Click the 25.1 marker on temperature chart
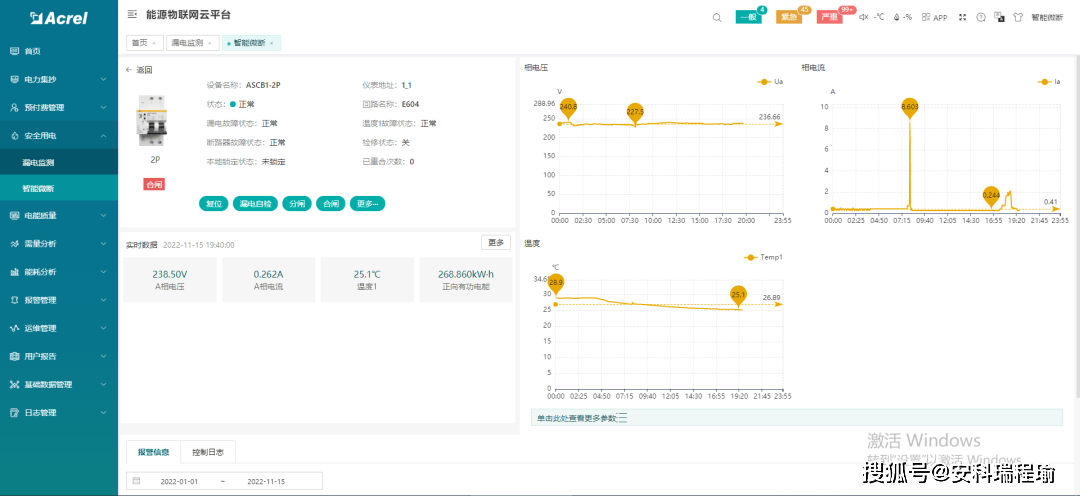Viewport: 1080px width, 496px height. click(x=738, y=296)
